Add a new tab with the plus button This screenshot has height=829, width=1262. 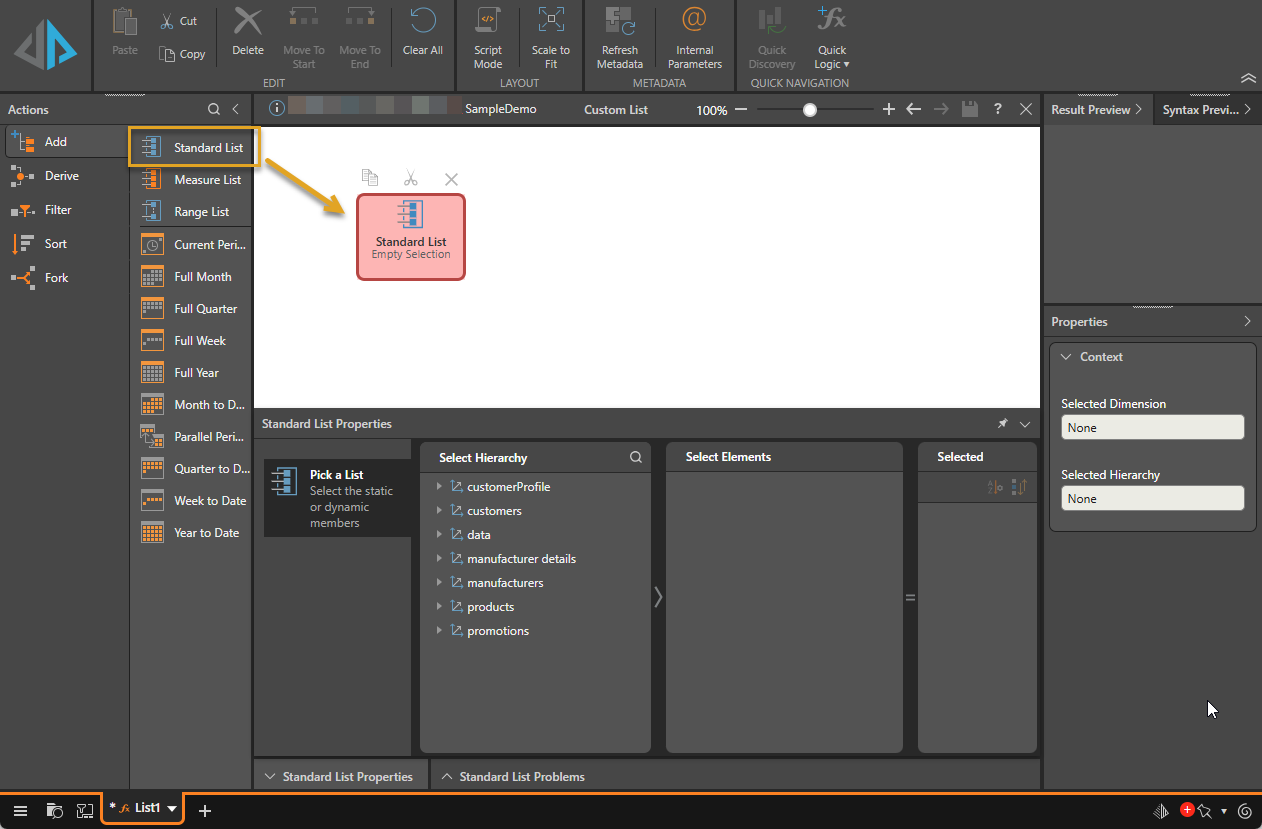205,810
